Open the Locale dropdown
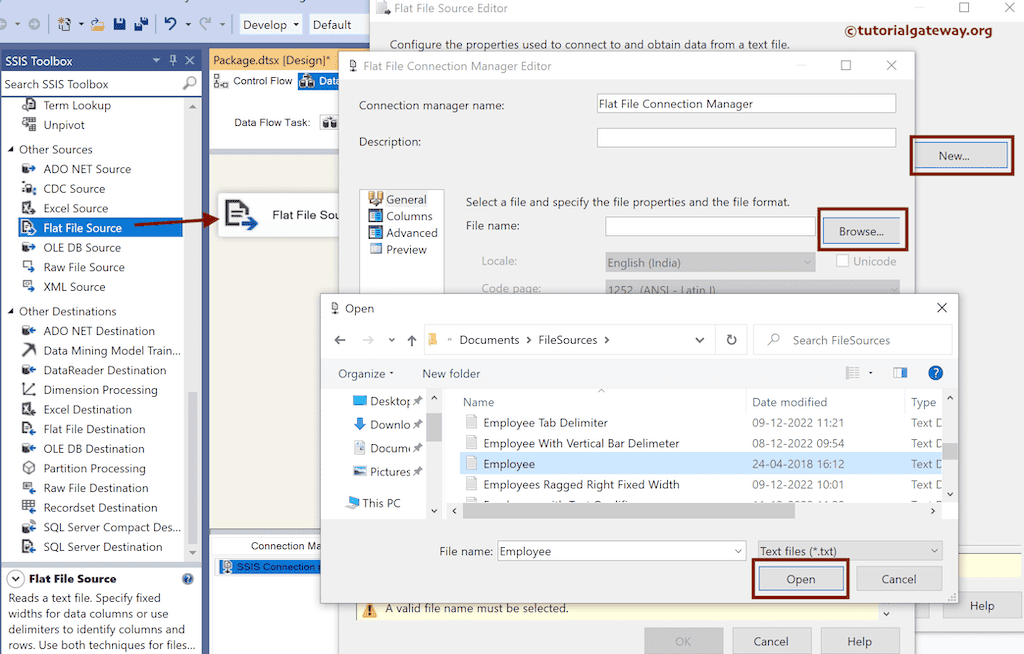 click(710, 262)
